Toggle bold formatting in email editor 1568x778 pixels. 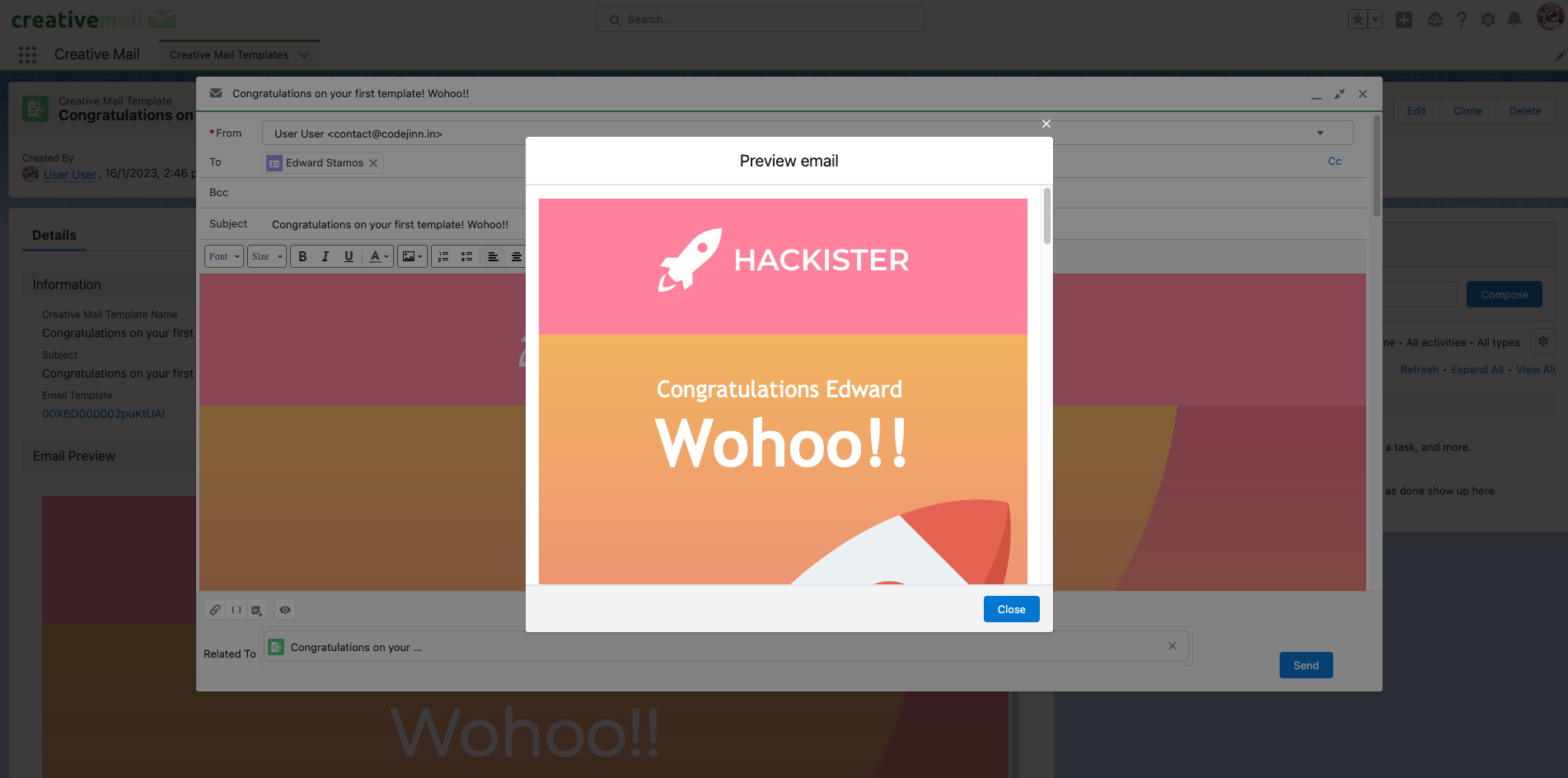tap(302, 256)
